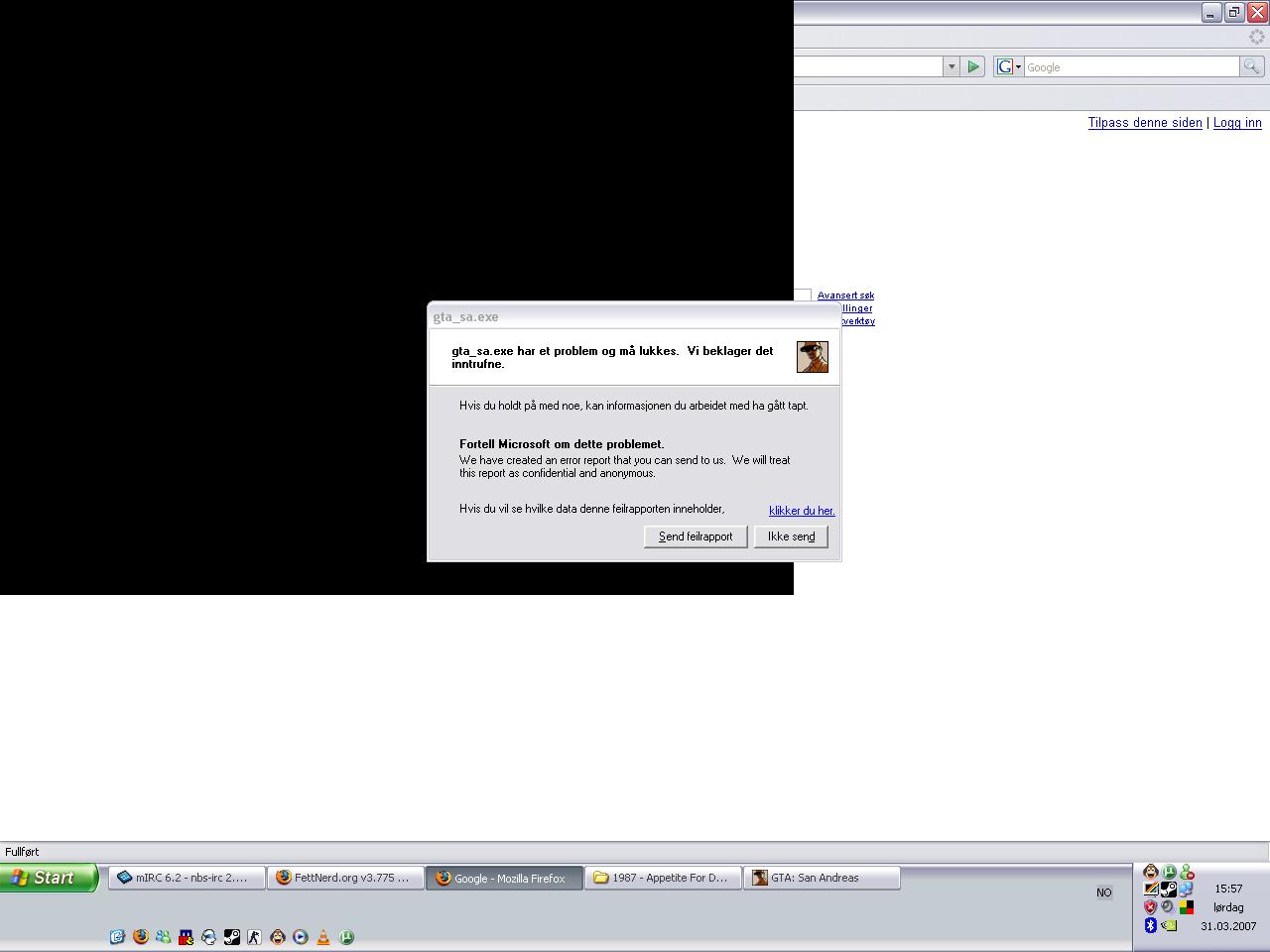This screenshot has width=1270, height=952.
Task: Open Show Desktop from quick launch
Action: 117,936
